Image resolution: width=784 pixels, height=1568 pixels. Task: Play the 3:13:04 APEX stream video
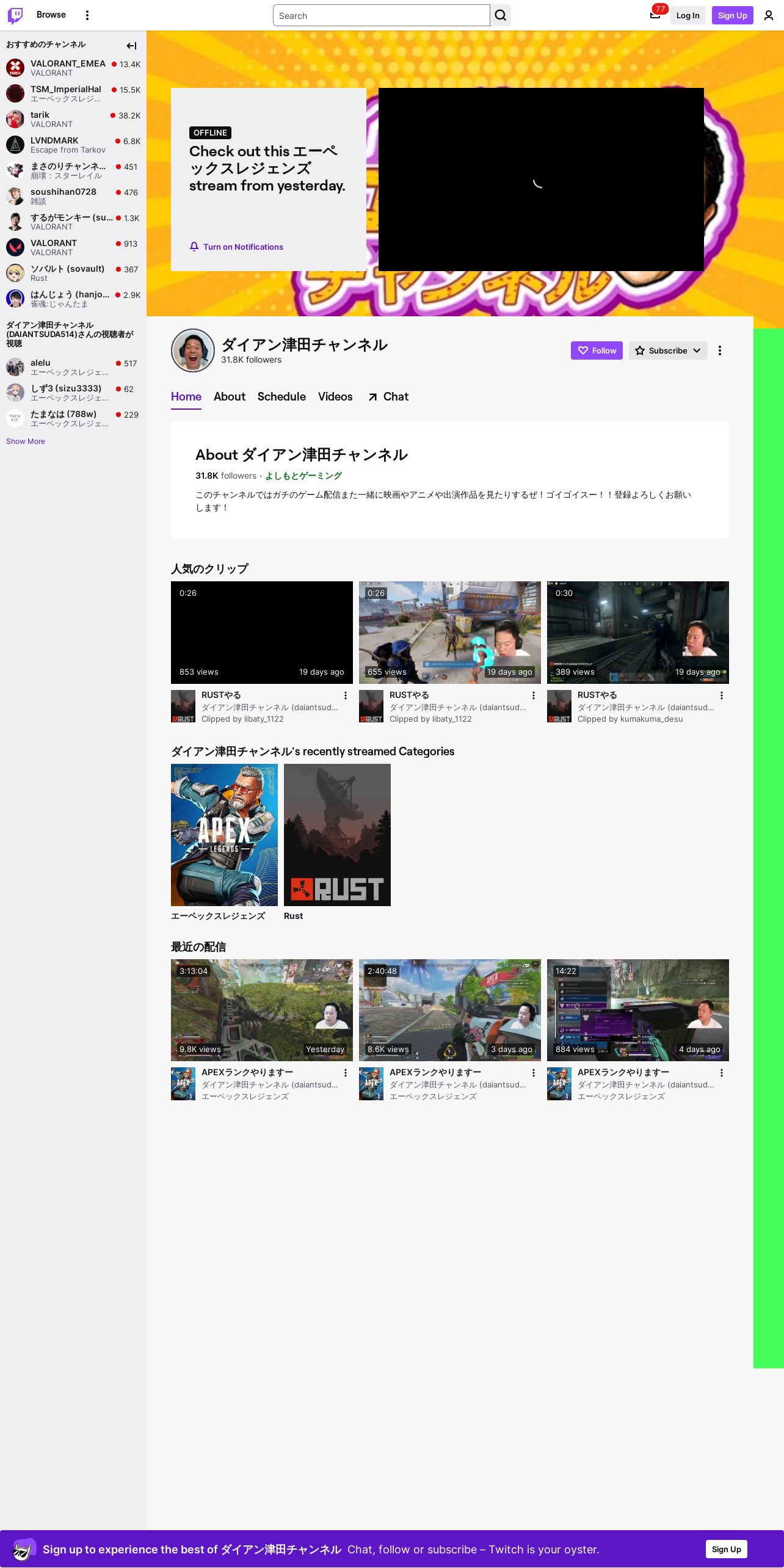(x=262, y=1010)
